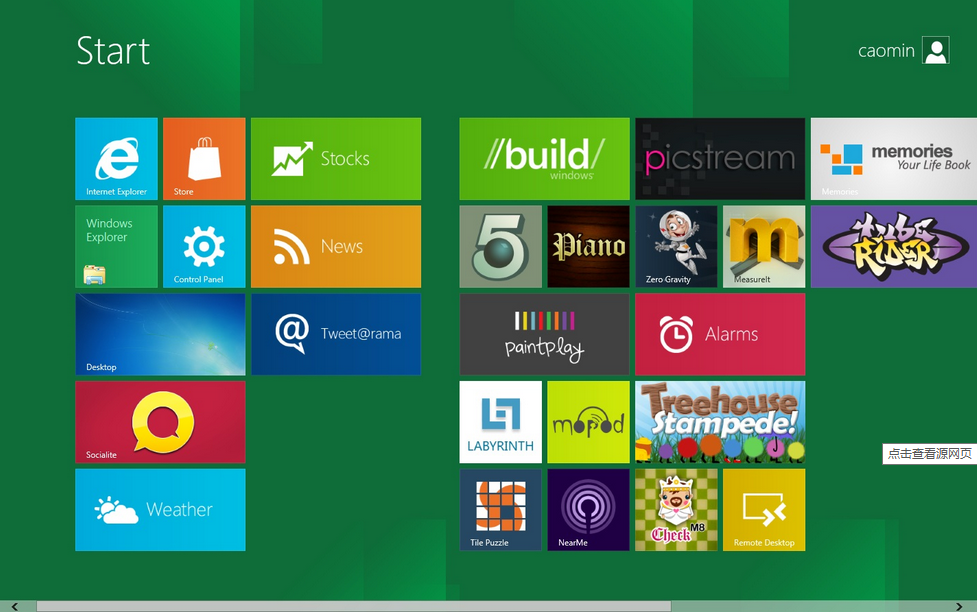Launch the Remote Desktop tile
977x612 pixels.
[765, 510]
